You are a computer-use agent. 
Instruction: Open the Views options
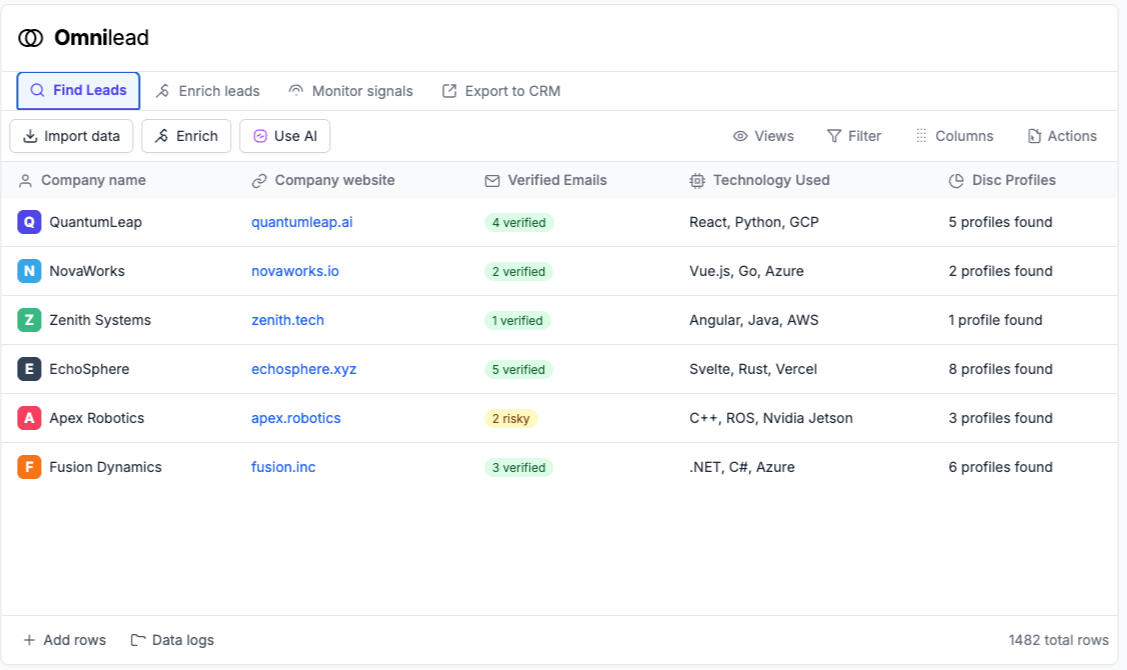click(763, 136)
